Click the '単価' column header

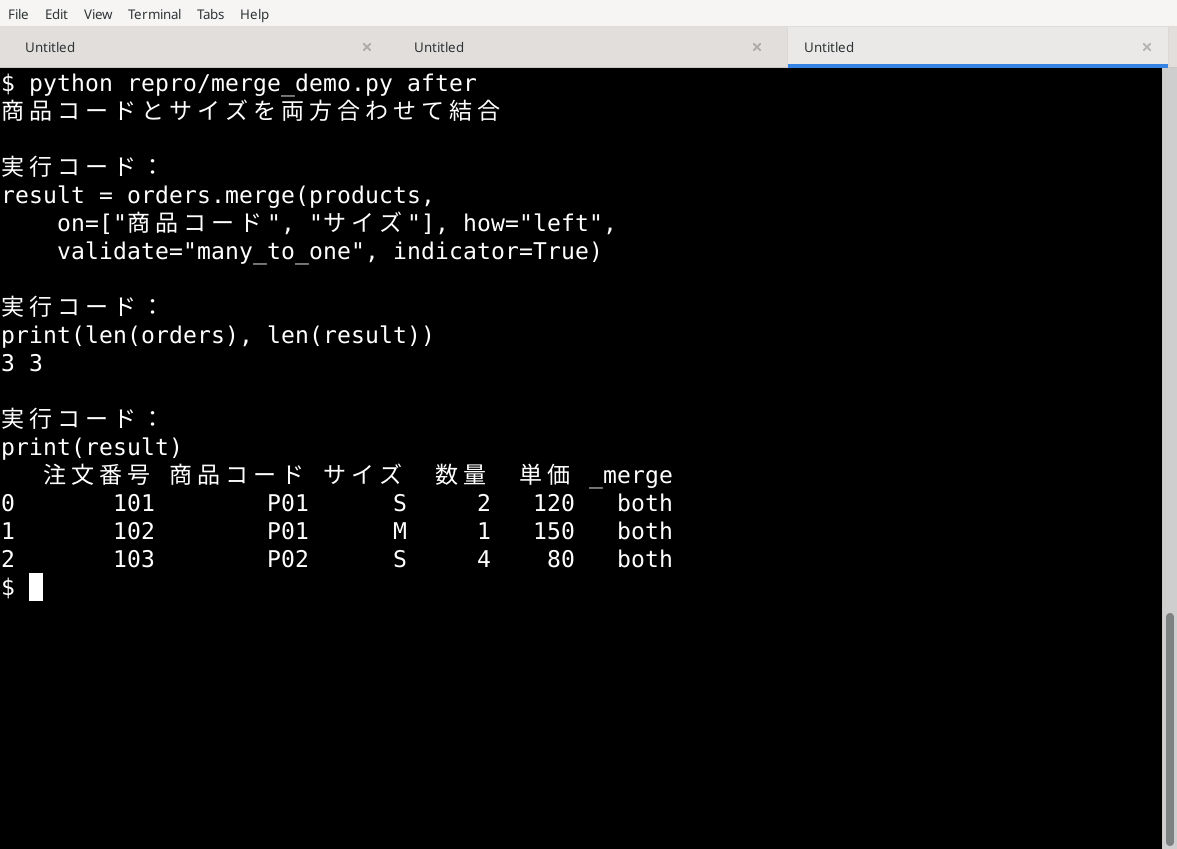545,475
